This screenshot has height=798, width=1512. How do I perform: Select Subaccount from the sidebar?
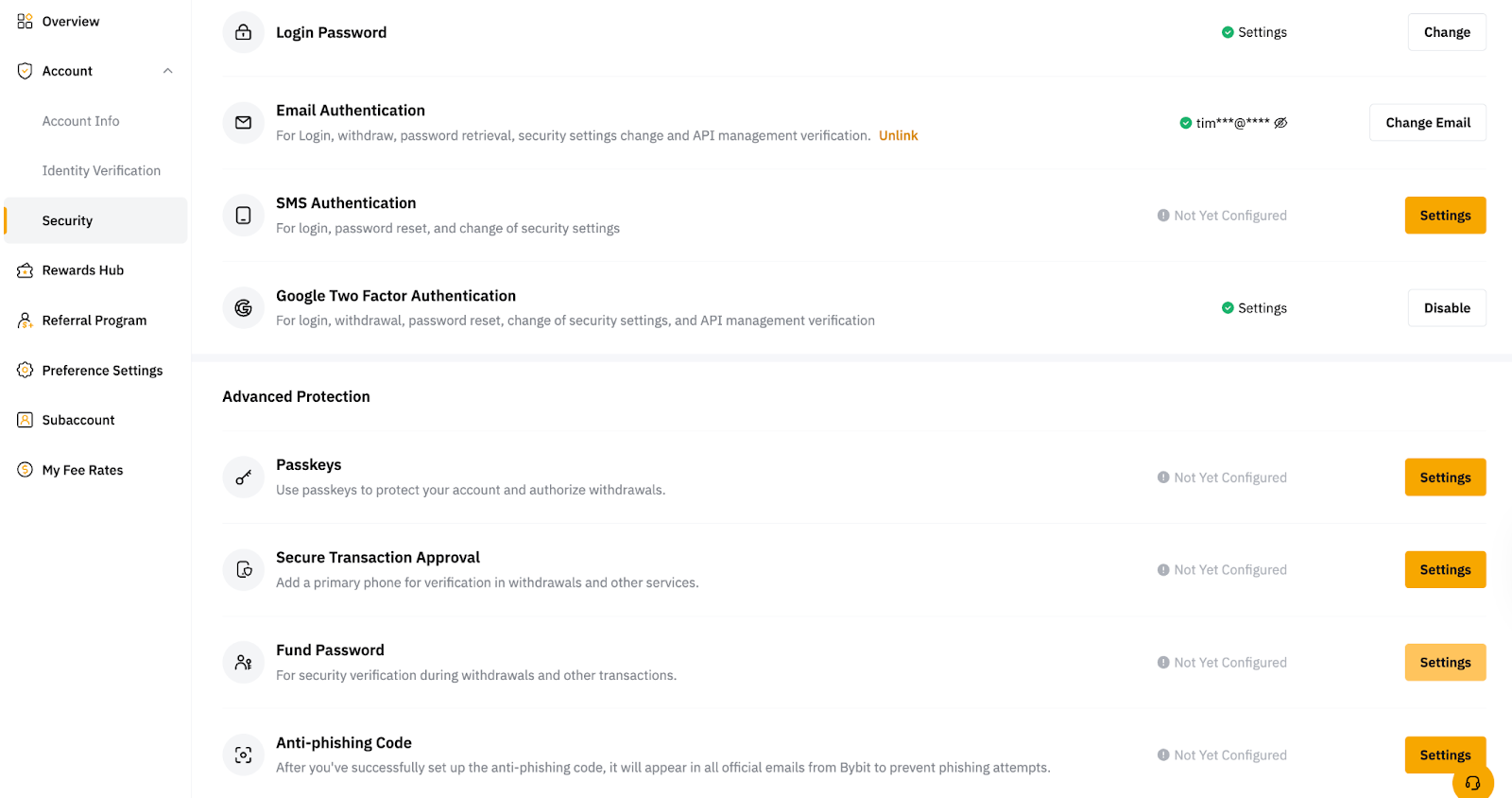pos(78,420)
